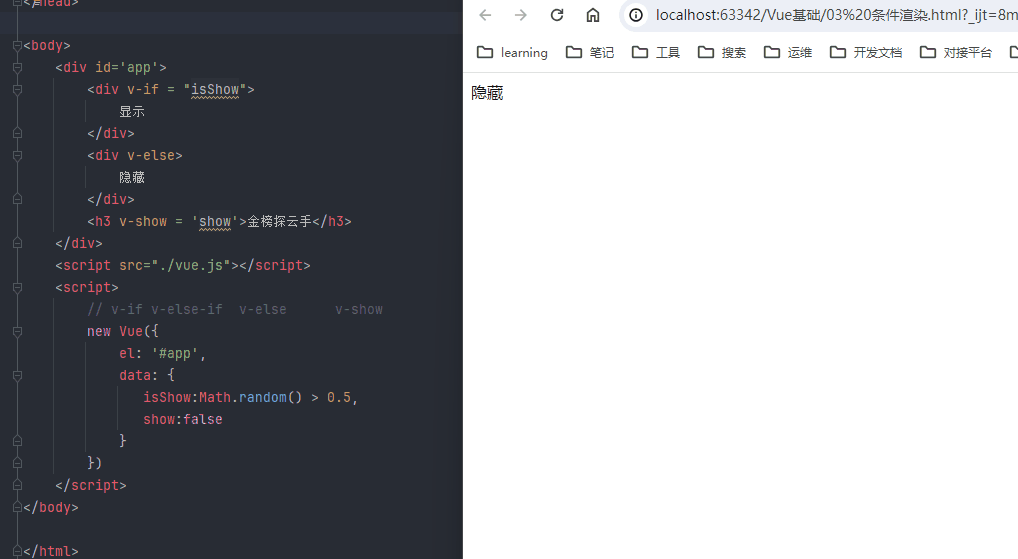The height and width of the screenshot is (559, 1018).
Task: Open the learning bookmarks folder
Action: (512, 53)
